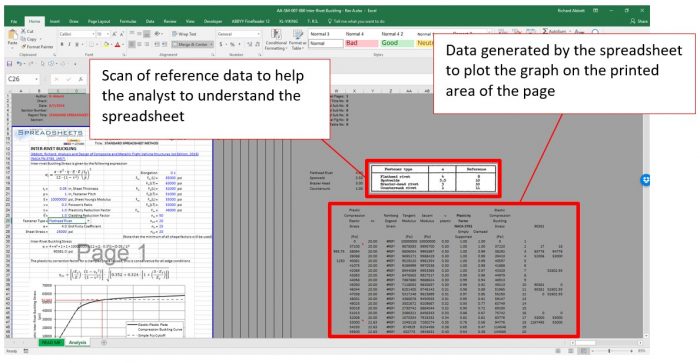Image resolution: width=700 pixels, height=363 pixels.
Task: Switch to the Insert ribbon tab
Action: [x=55, y=21]
